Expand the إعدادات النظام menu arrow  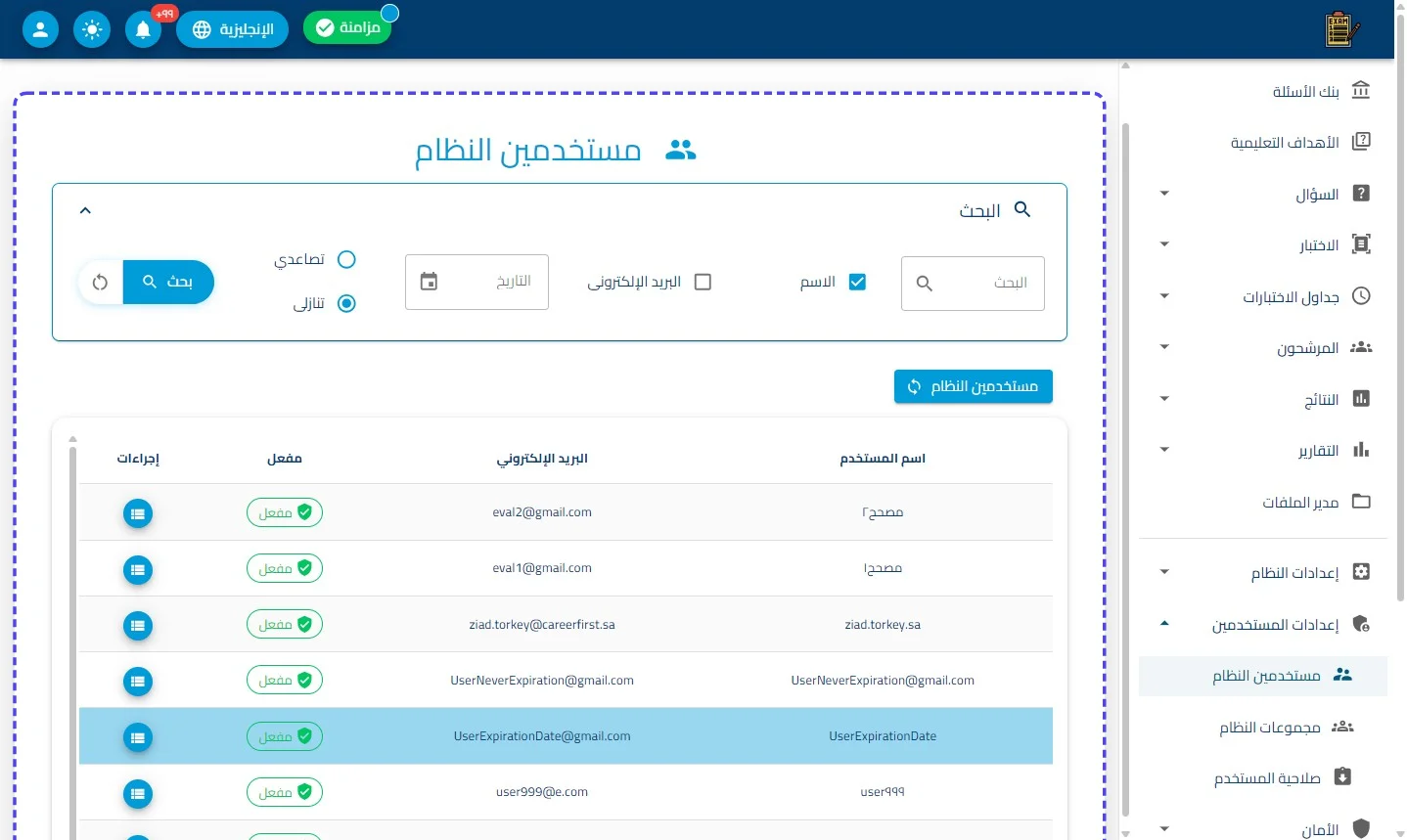click(x=1164, y=572)
